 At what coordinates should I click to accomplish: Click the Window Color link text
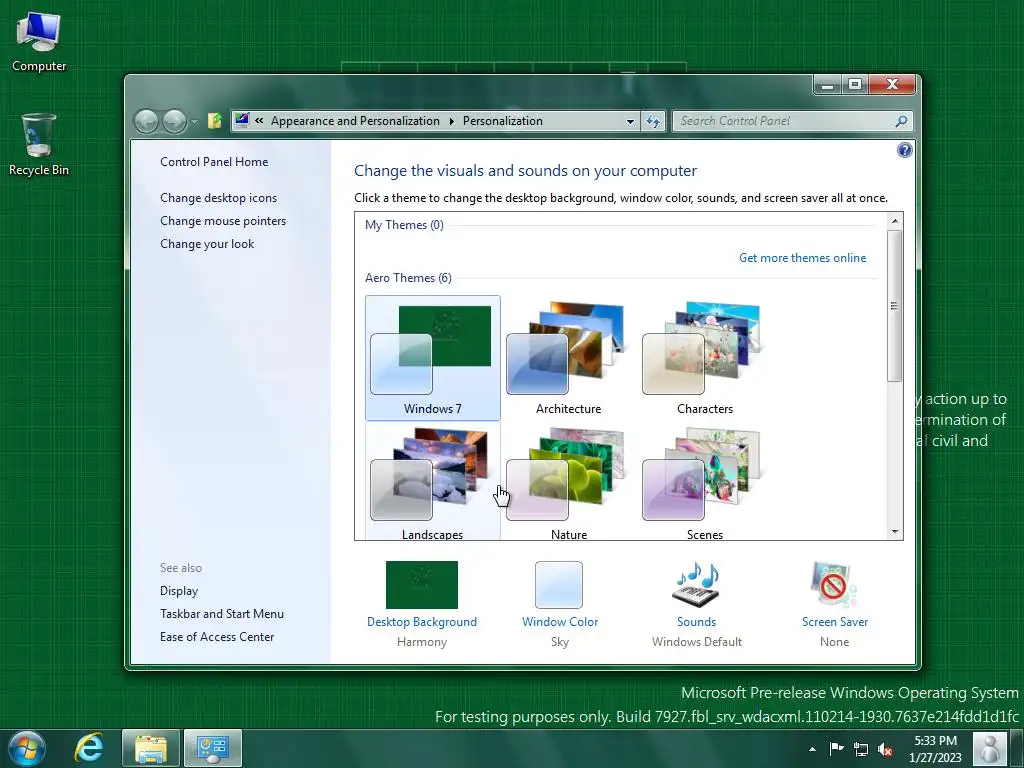560,622
